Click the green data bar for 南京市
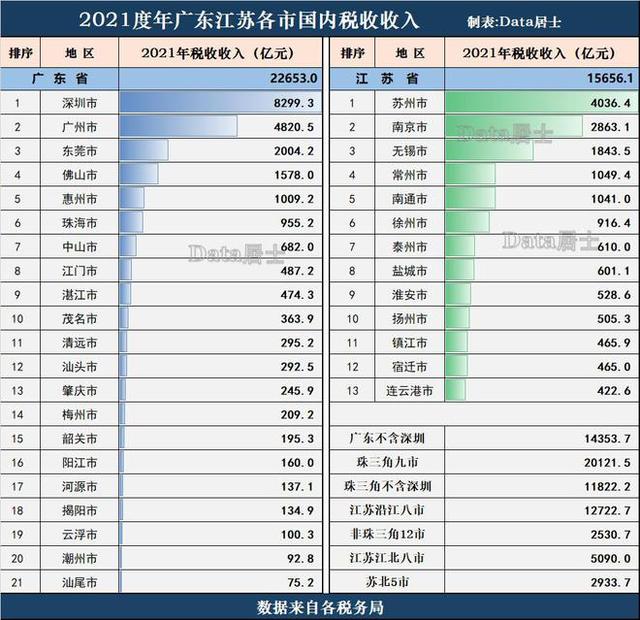Screen dimensions: 640x620 [x=512, y=127]
